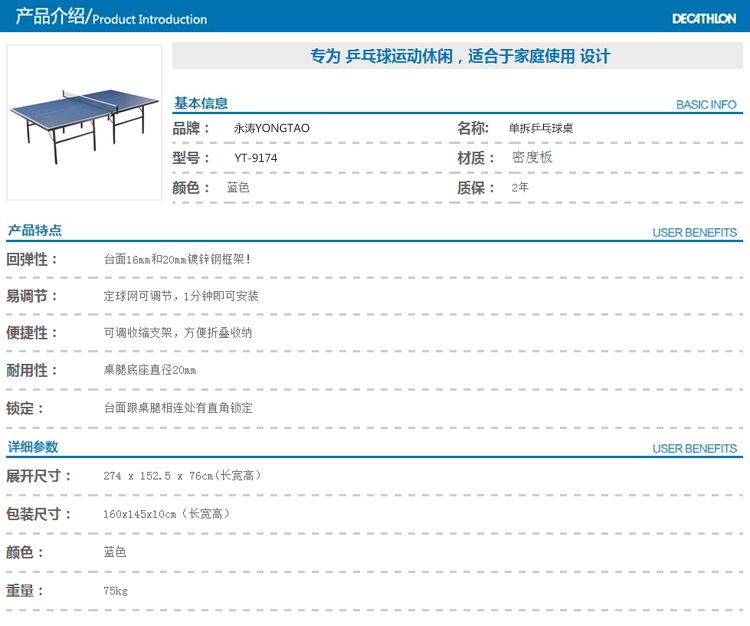Viewport: 750px width, 626px height.
Task: Select the product name 单拆乒乓球桌
Action: [540, 128]
